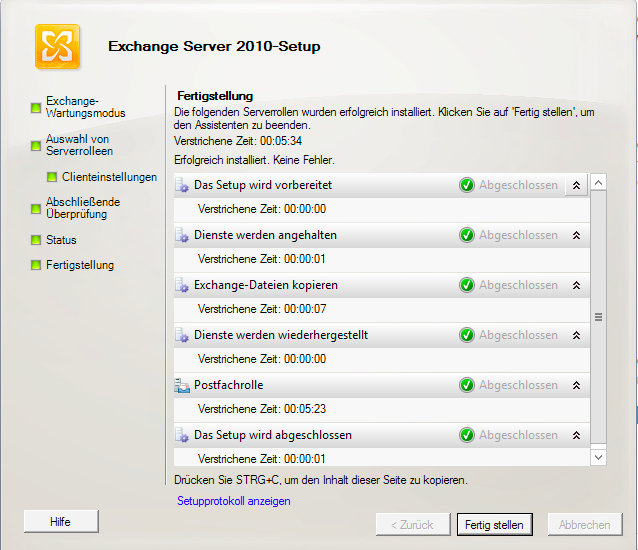Select 'Auswahl von Serverrollen' step
This screenshot has width=638, height=550.
[80, 145]
